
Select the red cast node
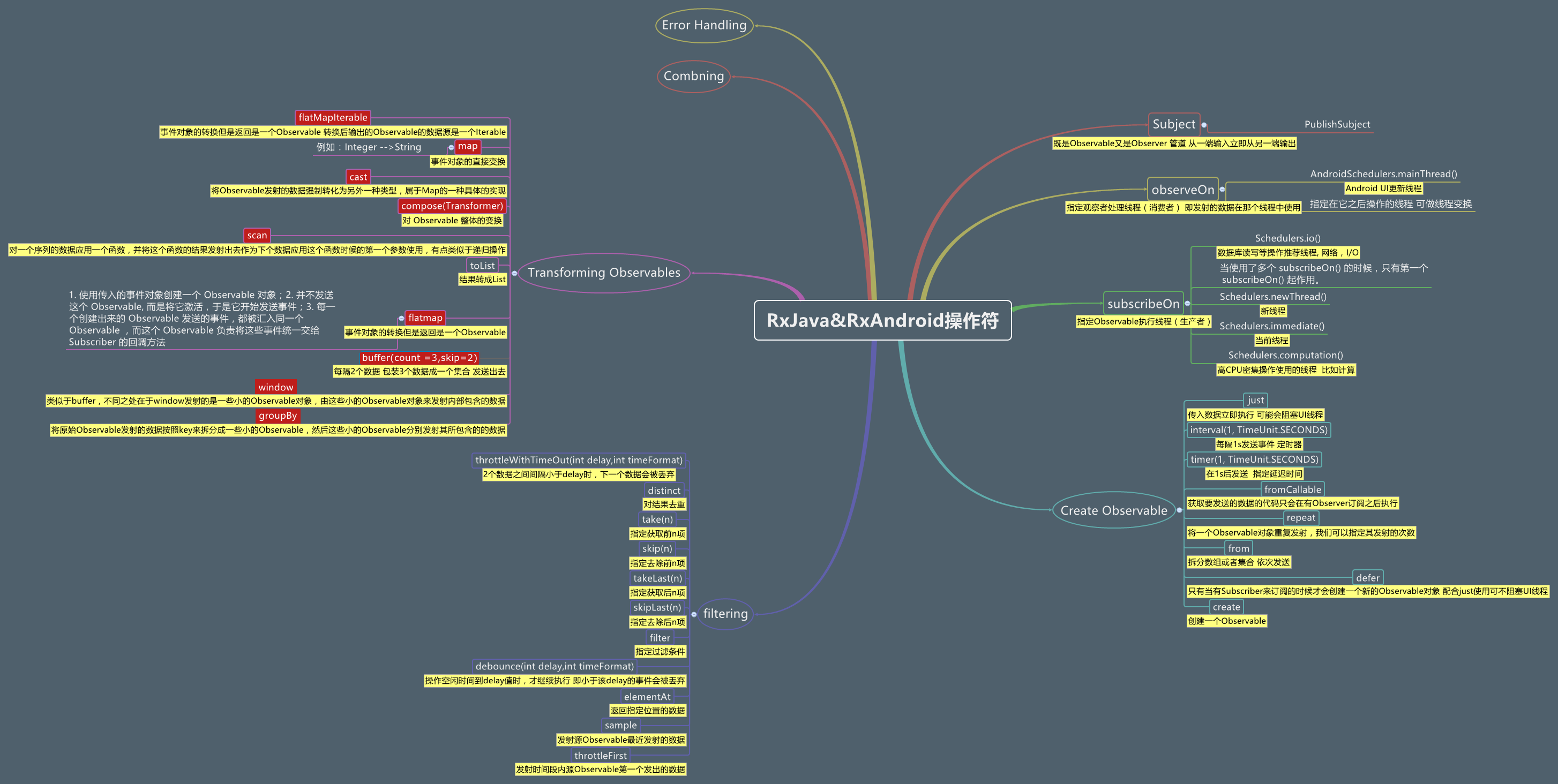click(358, 177)
